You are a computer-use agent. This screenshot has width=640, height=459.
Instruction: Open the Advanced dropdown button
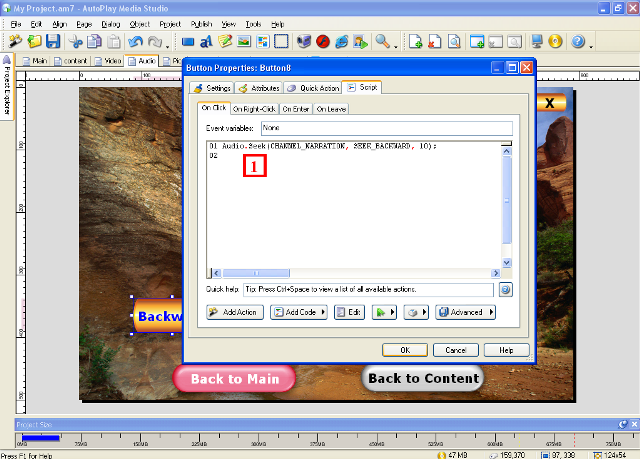coord(466,312)
